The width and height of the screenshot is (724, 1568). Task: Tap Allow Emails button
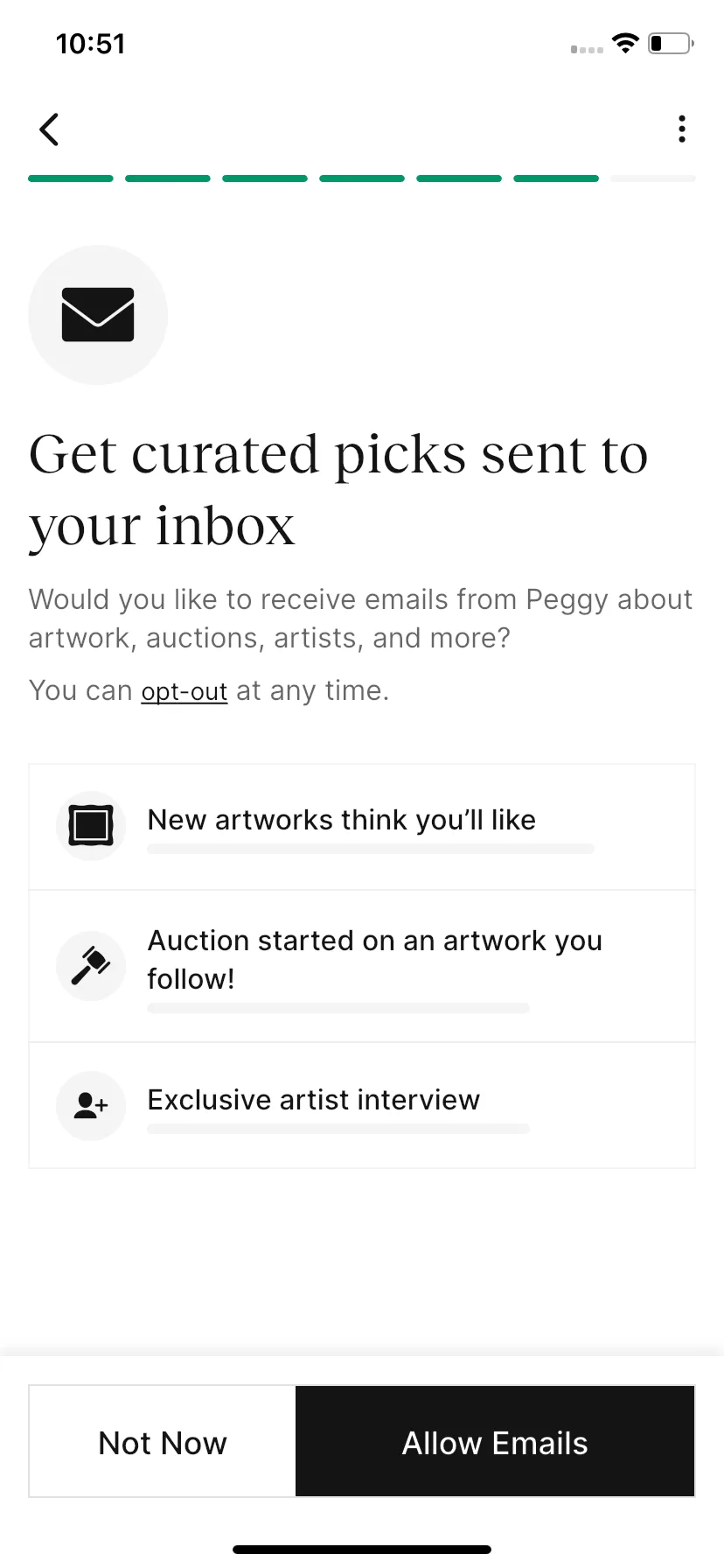[495, 1442]
